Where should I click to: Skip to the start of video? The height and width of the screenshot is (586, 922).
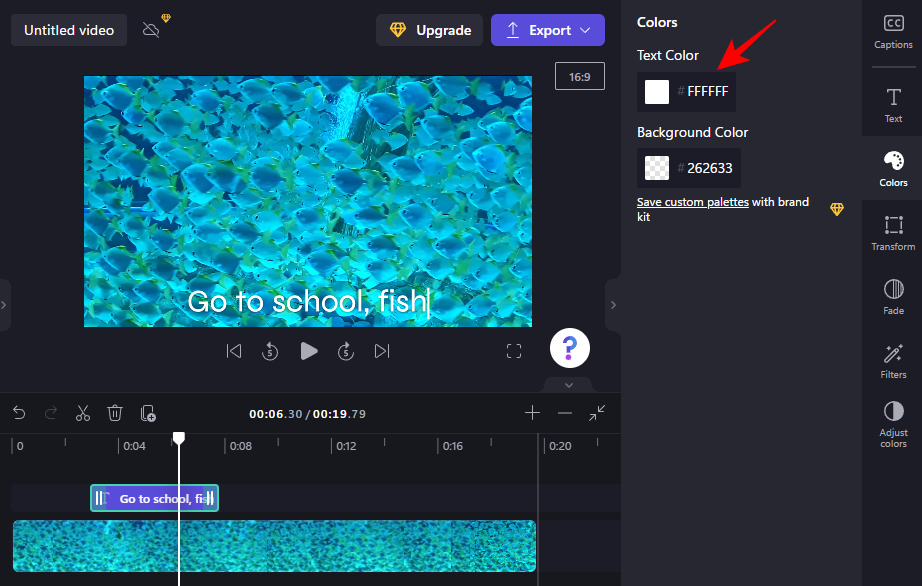234,351
